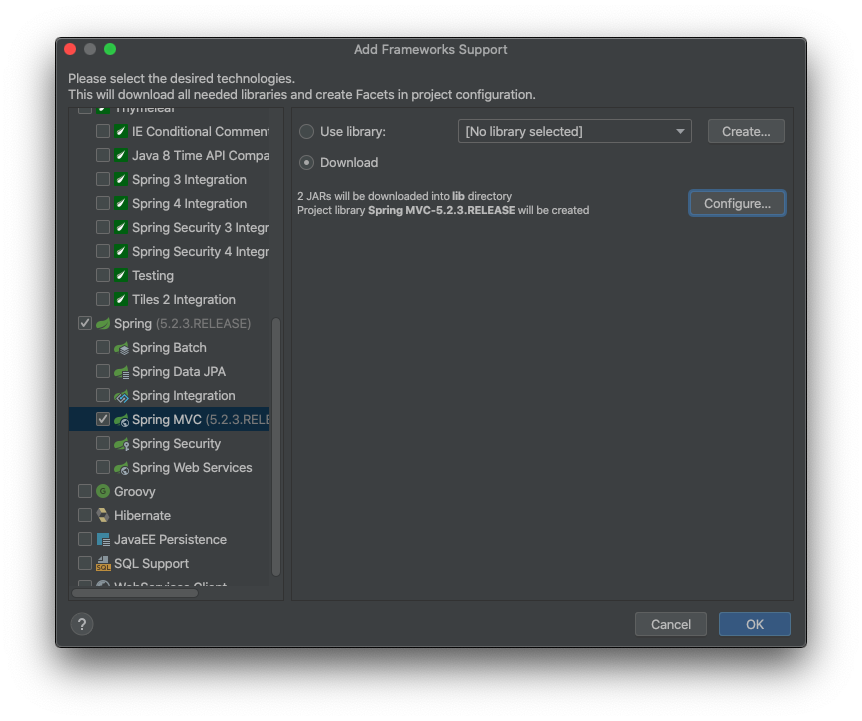Click the Configure... button

click(x=737, y=203)
